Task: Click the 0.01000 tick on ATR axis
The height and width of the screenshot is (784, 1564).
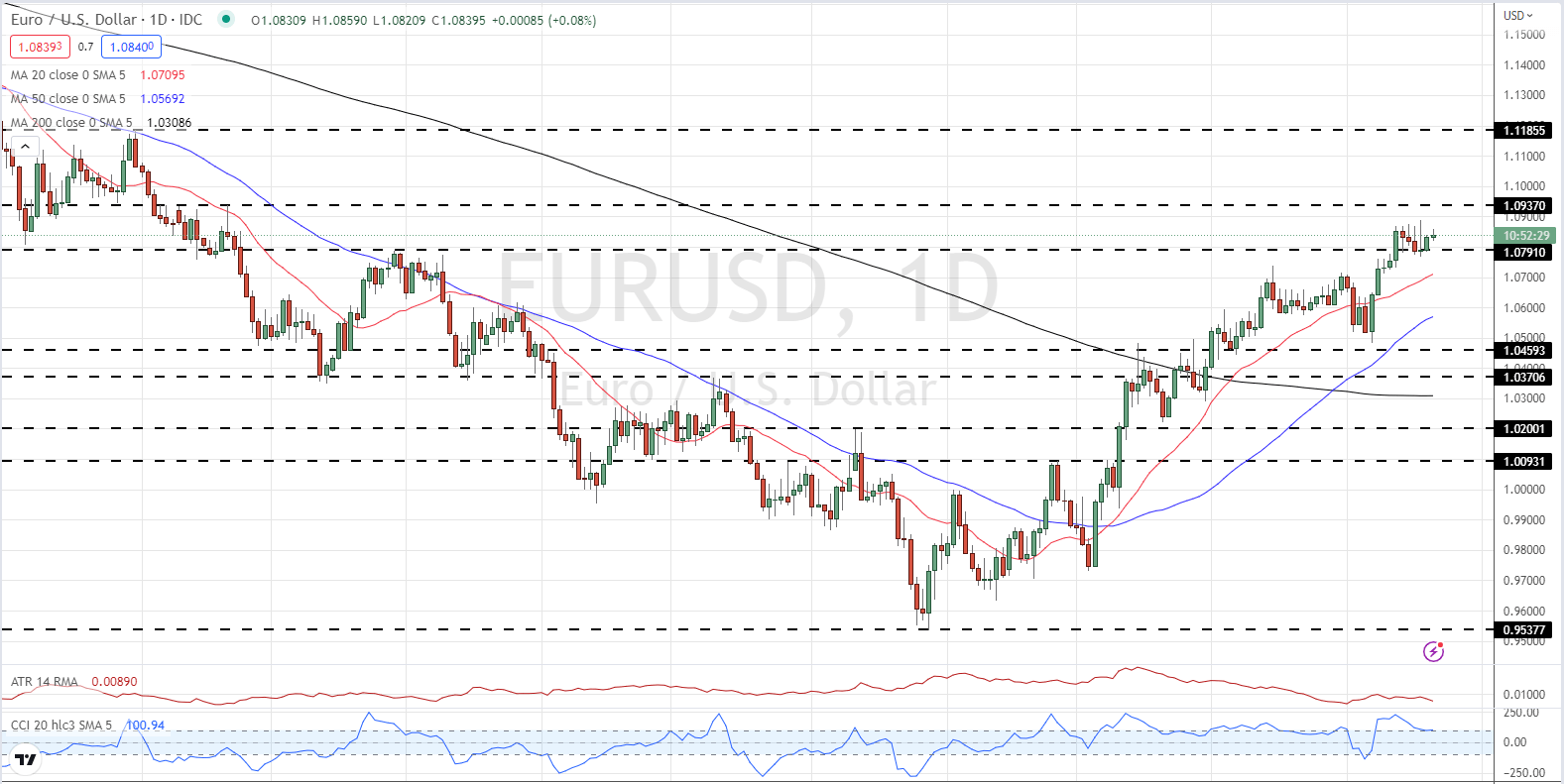Action: tap(1524, 695)
